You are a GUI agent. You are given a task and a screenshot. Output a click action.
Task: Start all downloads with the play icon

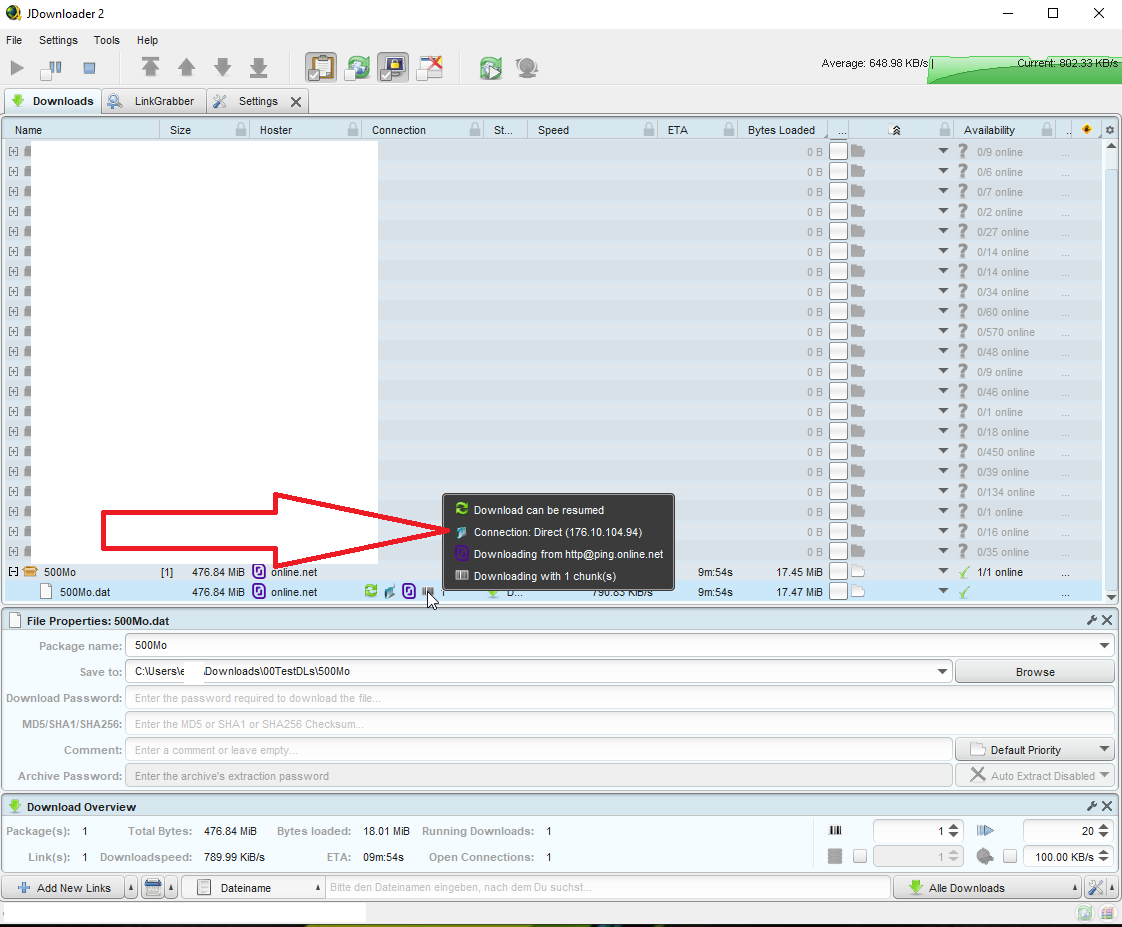pos(17,68)
